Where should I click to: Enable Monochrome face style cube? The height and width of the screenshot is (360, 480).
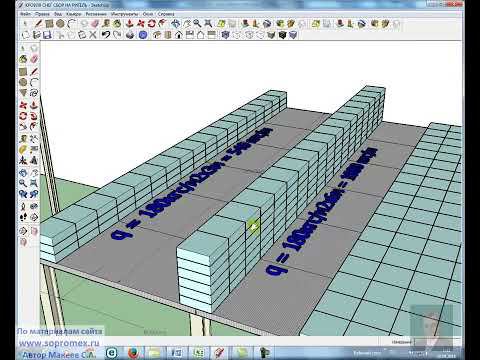(x=293, y=35)
